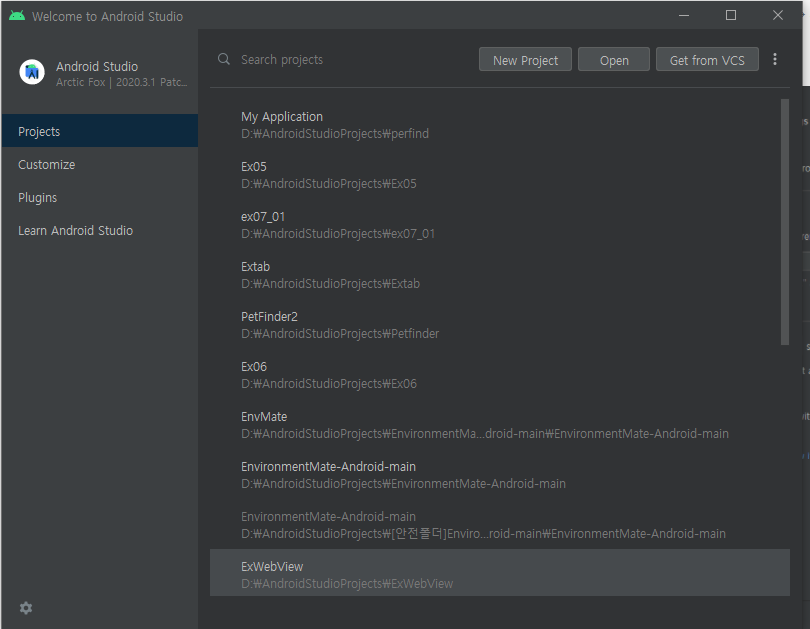Click the projects list scrollbar
Viewport: 810px width, 629px height.
pos(785,222)
